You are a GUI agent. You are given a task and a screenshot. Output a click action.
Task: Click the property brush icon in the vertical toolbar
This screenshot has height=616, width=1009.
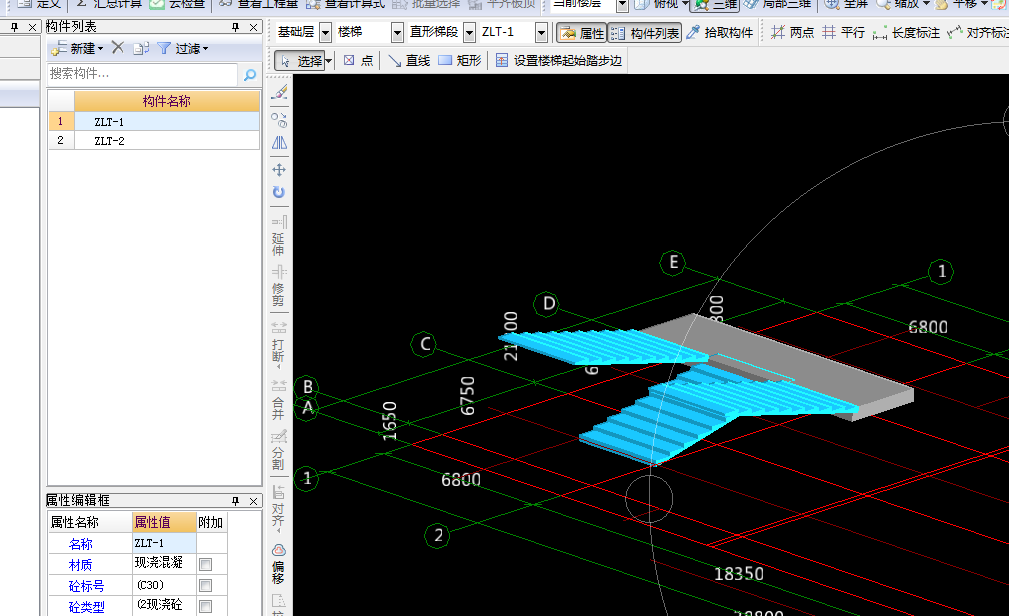pos(279,93)
